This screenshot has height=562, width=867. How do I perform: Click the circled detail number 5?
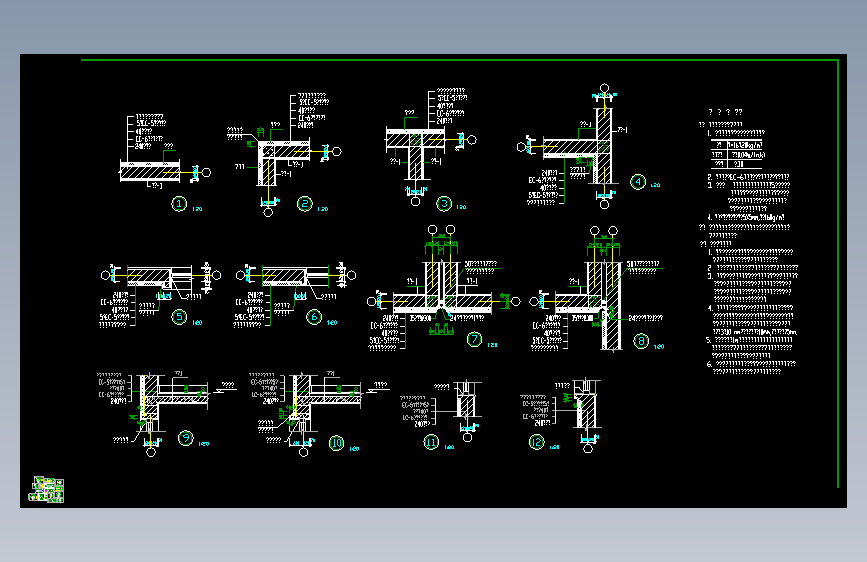pyautogui.click(x=179, y=317)
